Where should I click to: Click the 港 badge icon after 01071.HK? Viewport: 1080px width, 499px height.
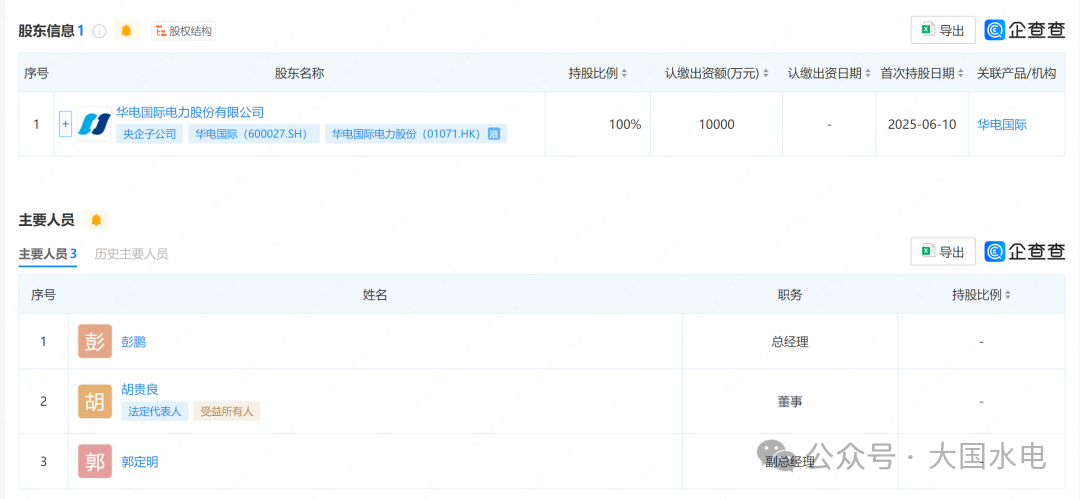494,134
